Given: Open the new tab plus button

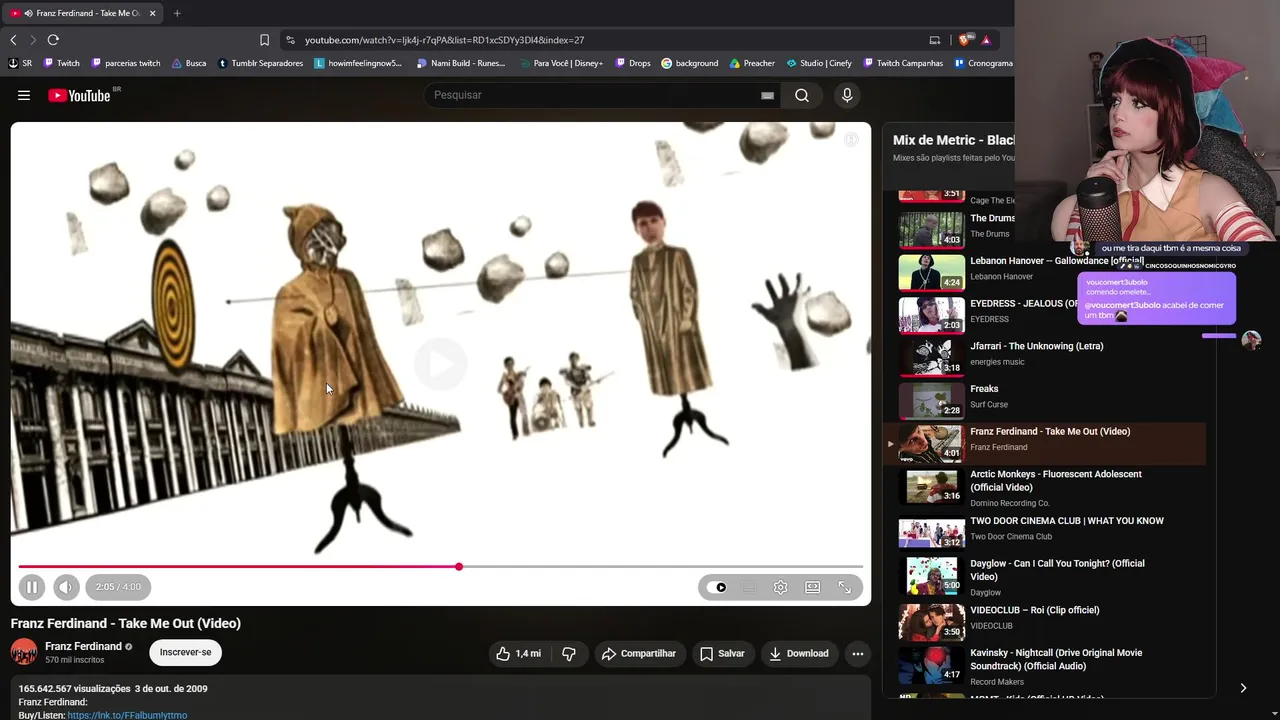Looking at the screenshot, I should (177, 13).
